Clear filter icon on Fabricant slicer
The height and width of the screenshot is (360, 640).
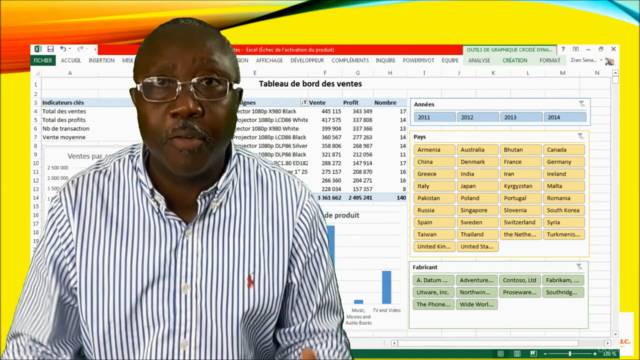[579, 267]
